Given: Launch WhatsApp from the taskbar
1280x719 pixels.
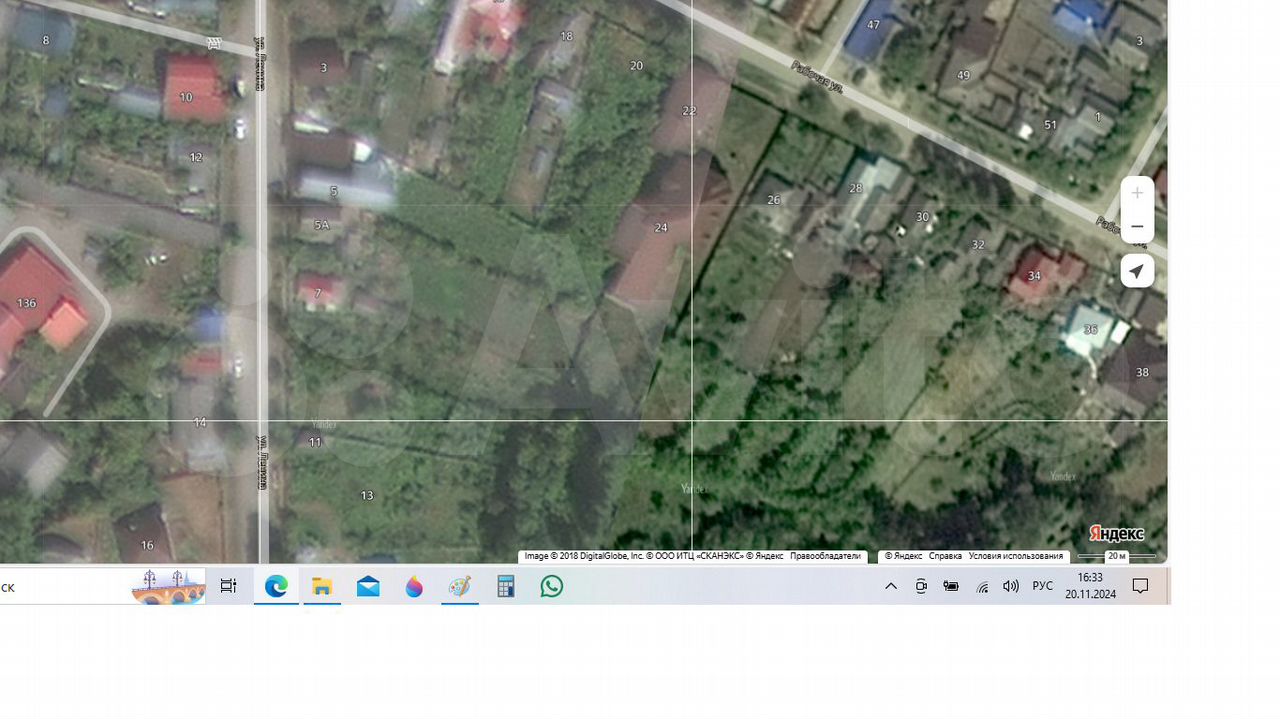Looking at the screenshot, I should 552,587.
